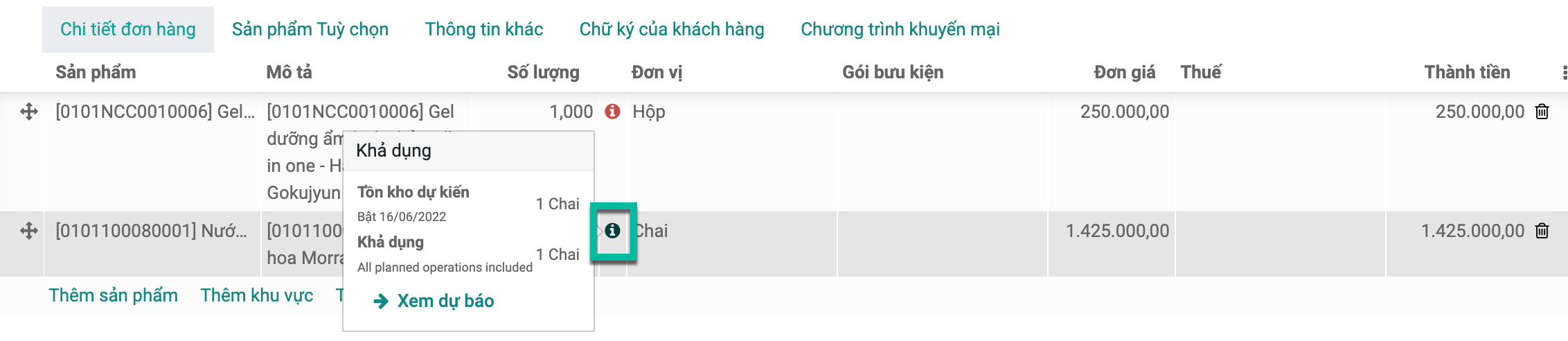Open the product [0101100080001] Nướ... cell
The height and width of the screenshot is (341, 1568).
tap(151, 231)
